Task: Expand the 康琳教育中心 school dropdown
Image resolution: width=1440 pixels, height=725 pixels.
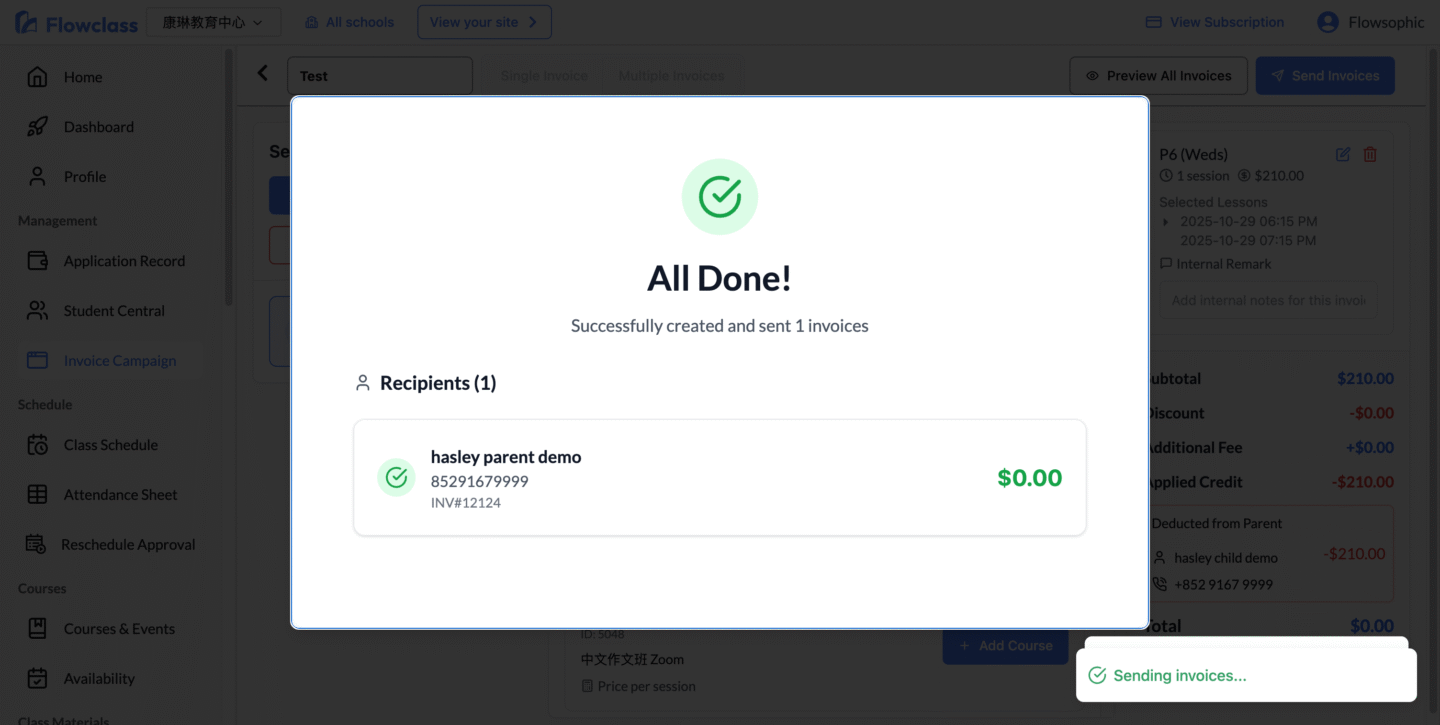Action: pyautogui.click(x=213, y=22)
